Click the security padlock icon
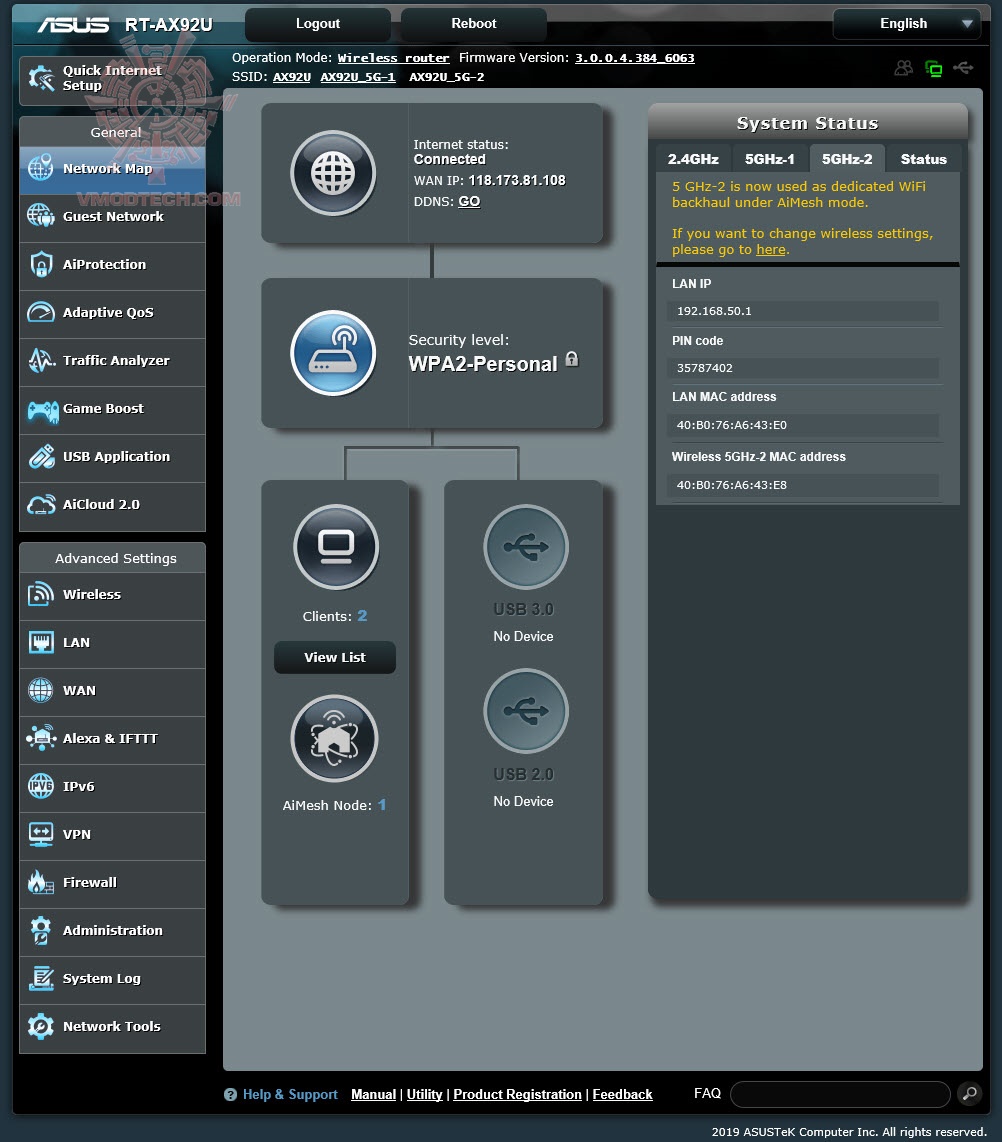 (572, 359)
